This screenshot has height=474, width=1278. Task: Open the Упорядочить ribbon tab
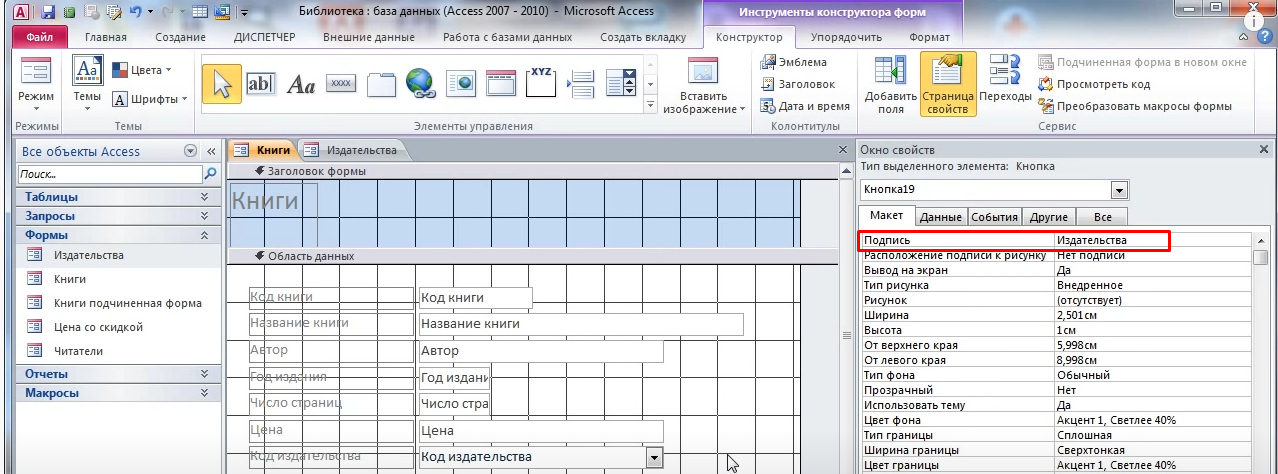pyautogui.click(x=846, y=38)
